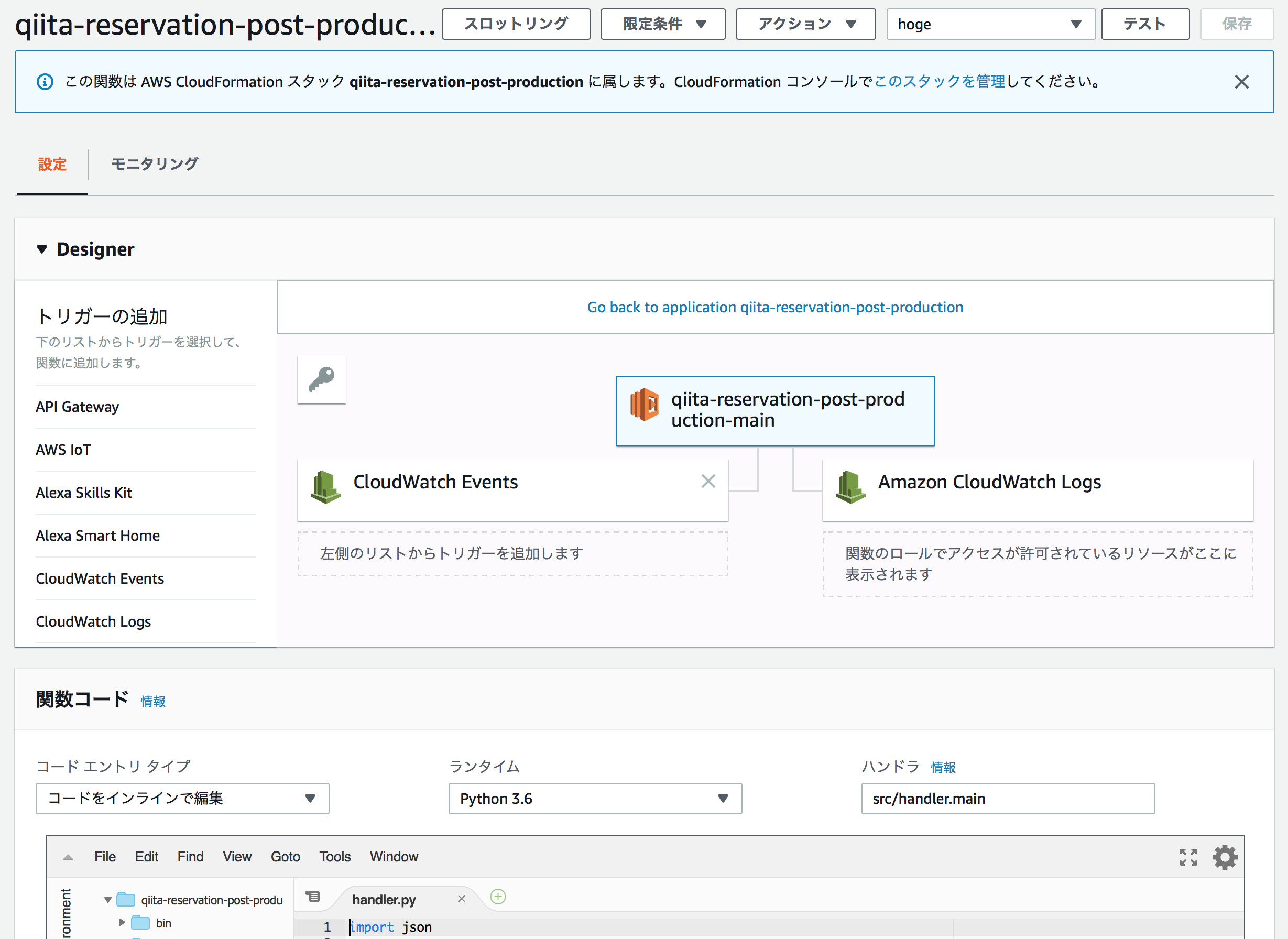
Task: Click the 情報 link next to ハンドラ
Action: tap(944, 767)
